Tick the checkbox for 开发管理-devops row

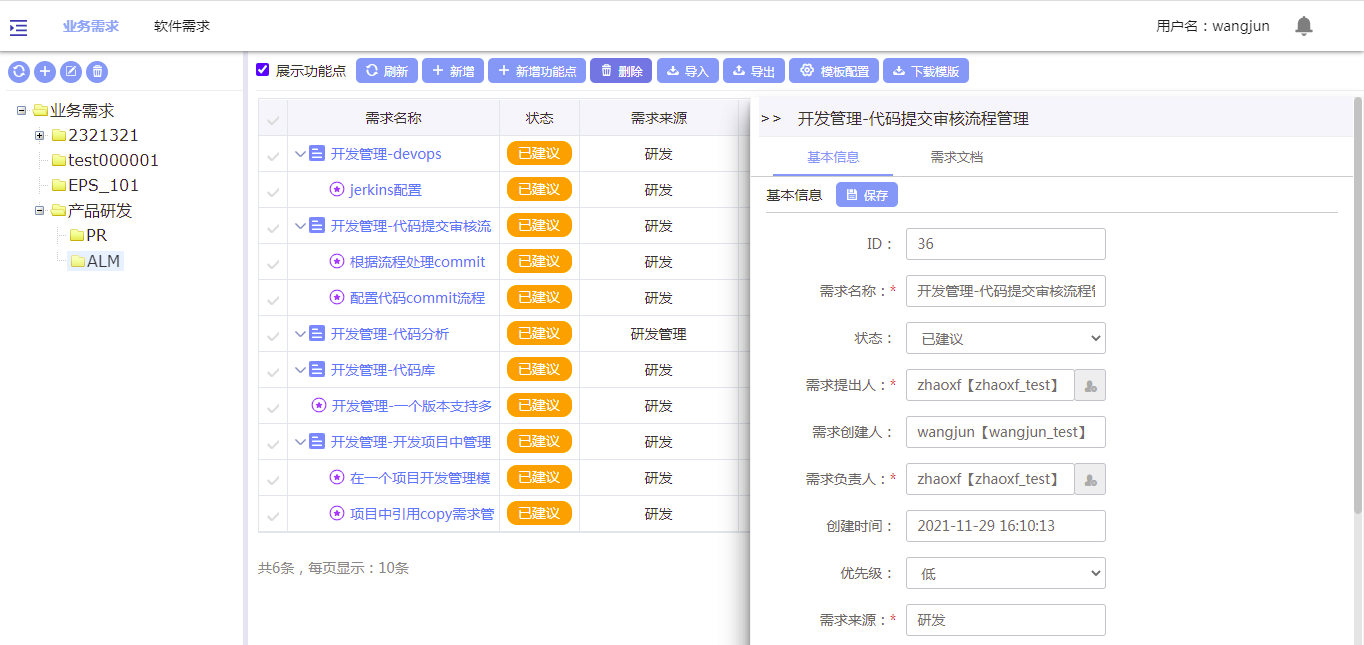click(273, 155)
